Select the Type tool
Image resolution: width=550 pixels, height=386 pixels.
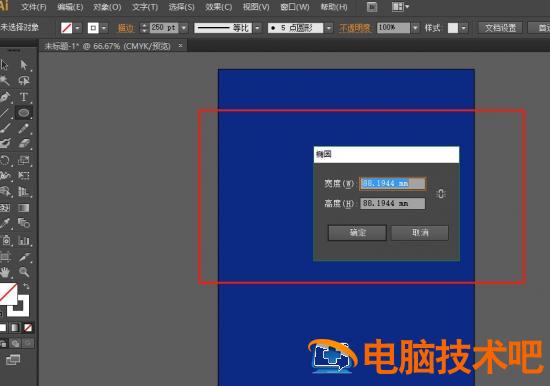[x=24, y=97]
